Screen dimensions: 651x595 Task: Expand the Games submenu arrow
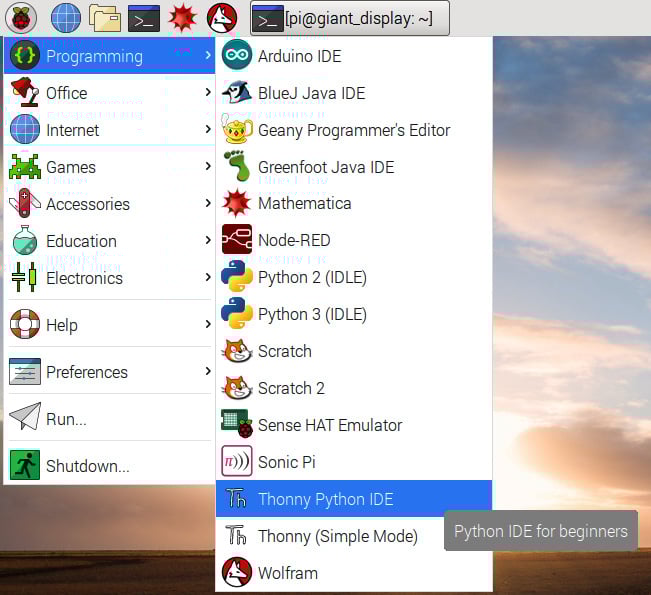coord(208,166)
